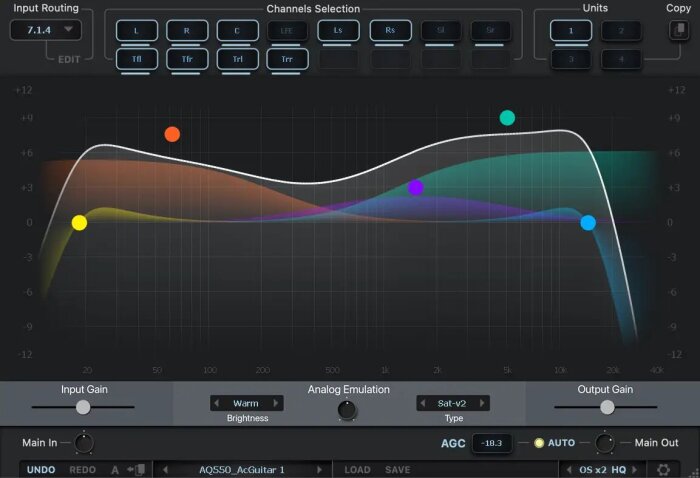Viewport: 700px width, 478px height.
Task: Select the yellow low-cut band node
Action: [x=79, y=223]
